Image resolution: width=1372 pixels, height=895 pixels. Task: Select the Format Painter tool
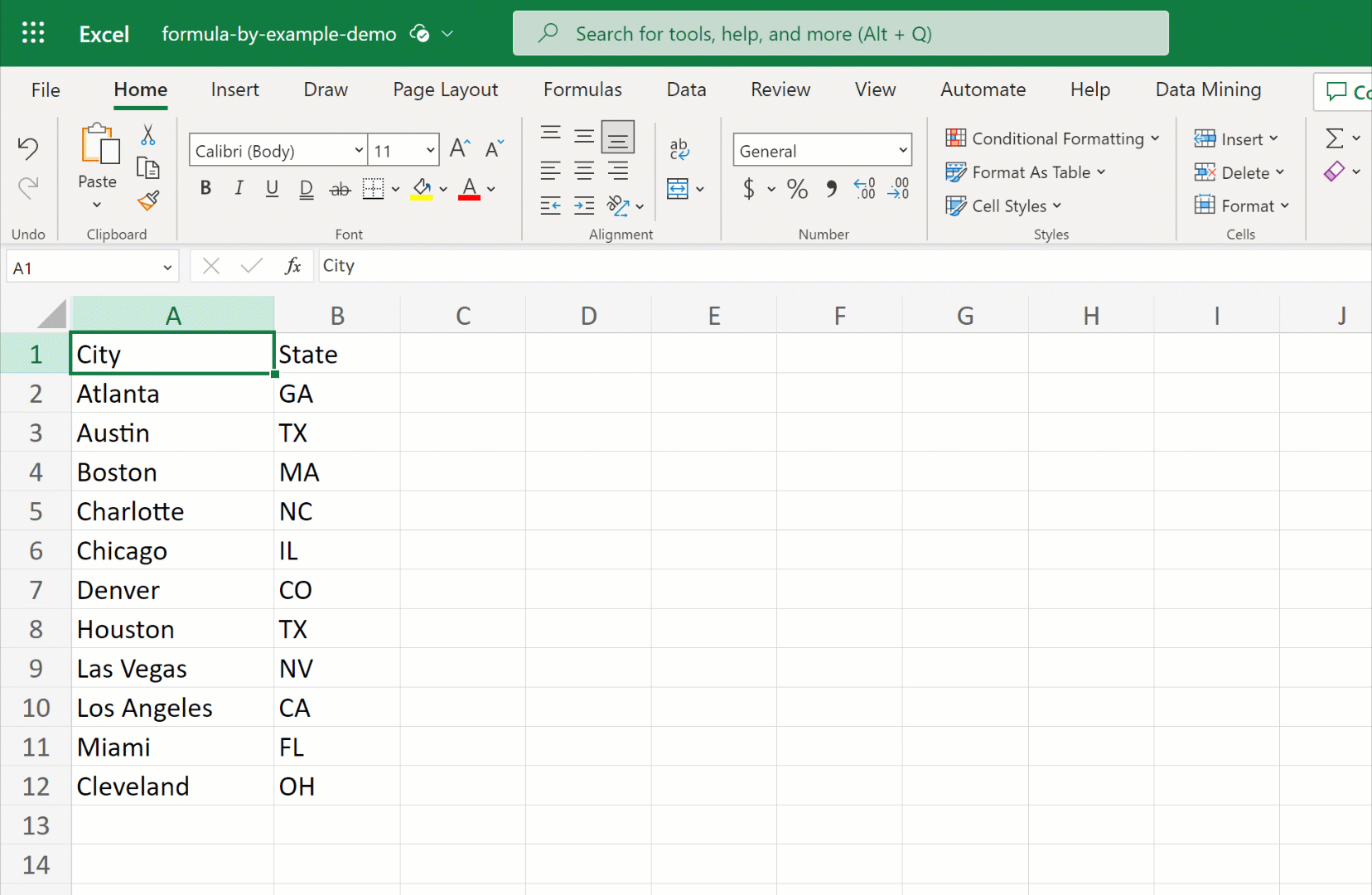(149, 201)
